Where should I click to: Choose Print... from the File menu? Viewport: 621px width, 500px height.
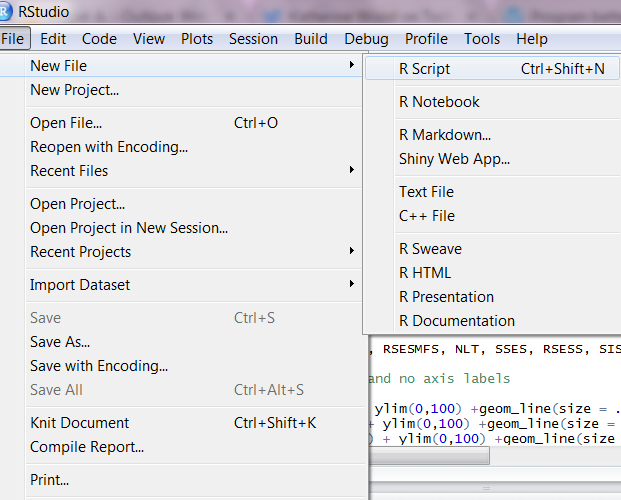(x=49, y=480)
